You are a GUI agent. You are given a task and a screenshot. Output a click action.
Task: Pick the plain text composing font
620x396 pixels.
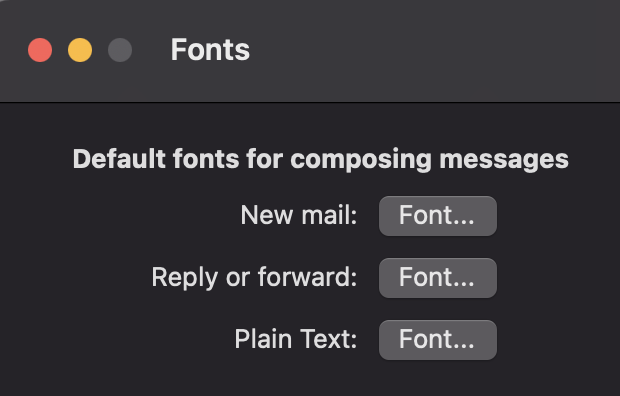point(438,340)
